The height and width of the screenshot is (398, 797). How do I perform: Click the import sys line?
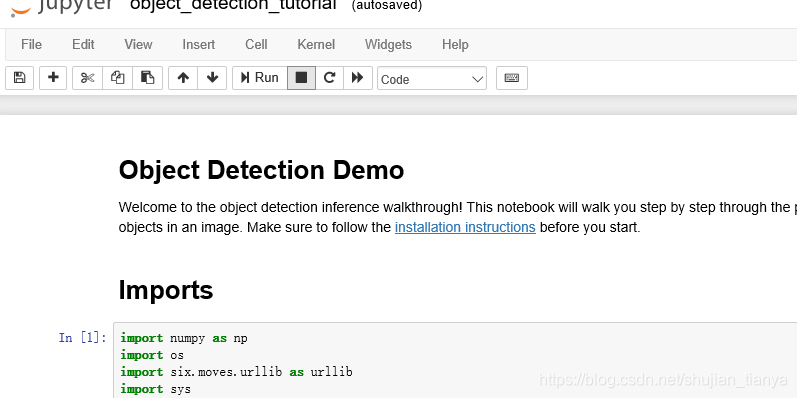[156, 389]
